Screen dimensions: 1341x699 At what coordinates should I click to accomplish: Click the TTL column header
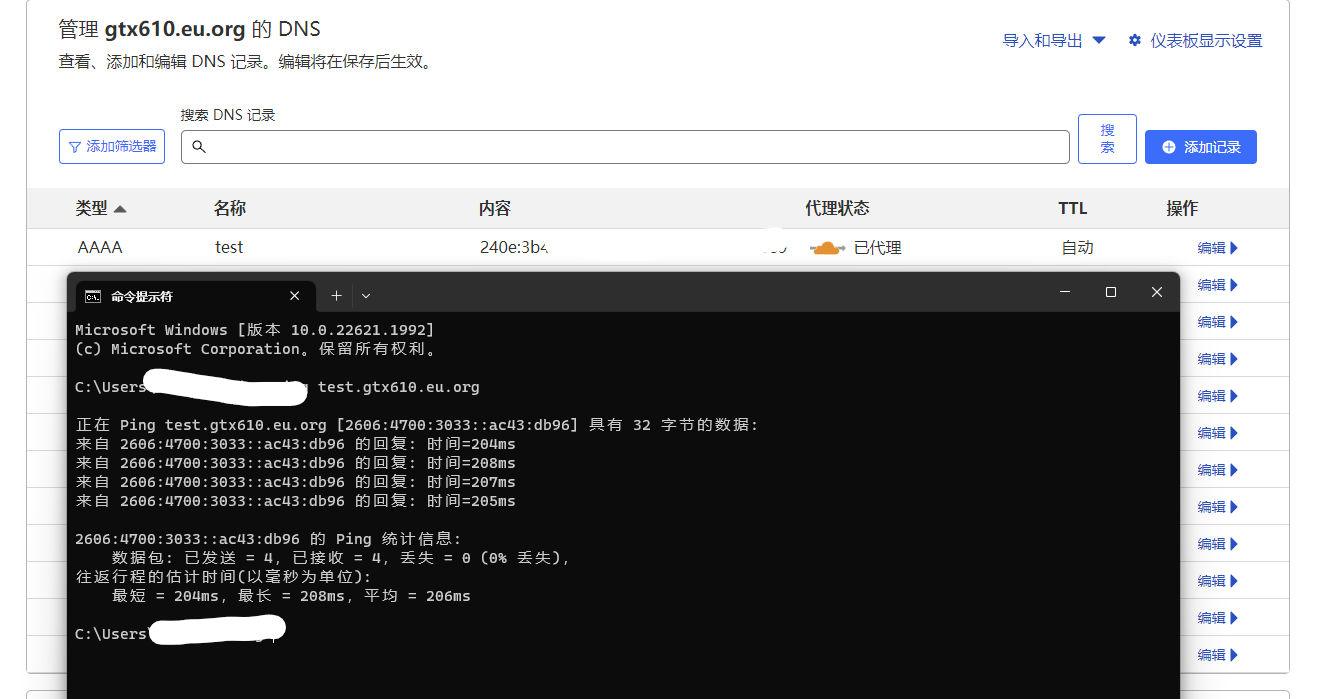pyautogui.click(x=1072, y=208)
